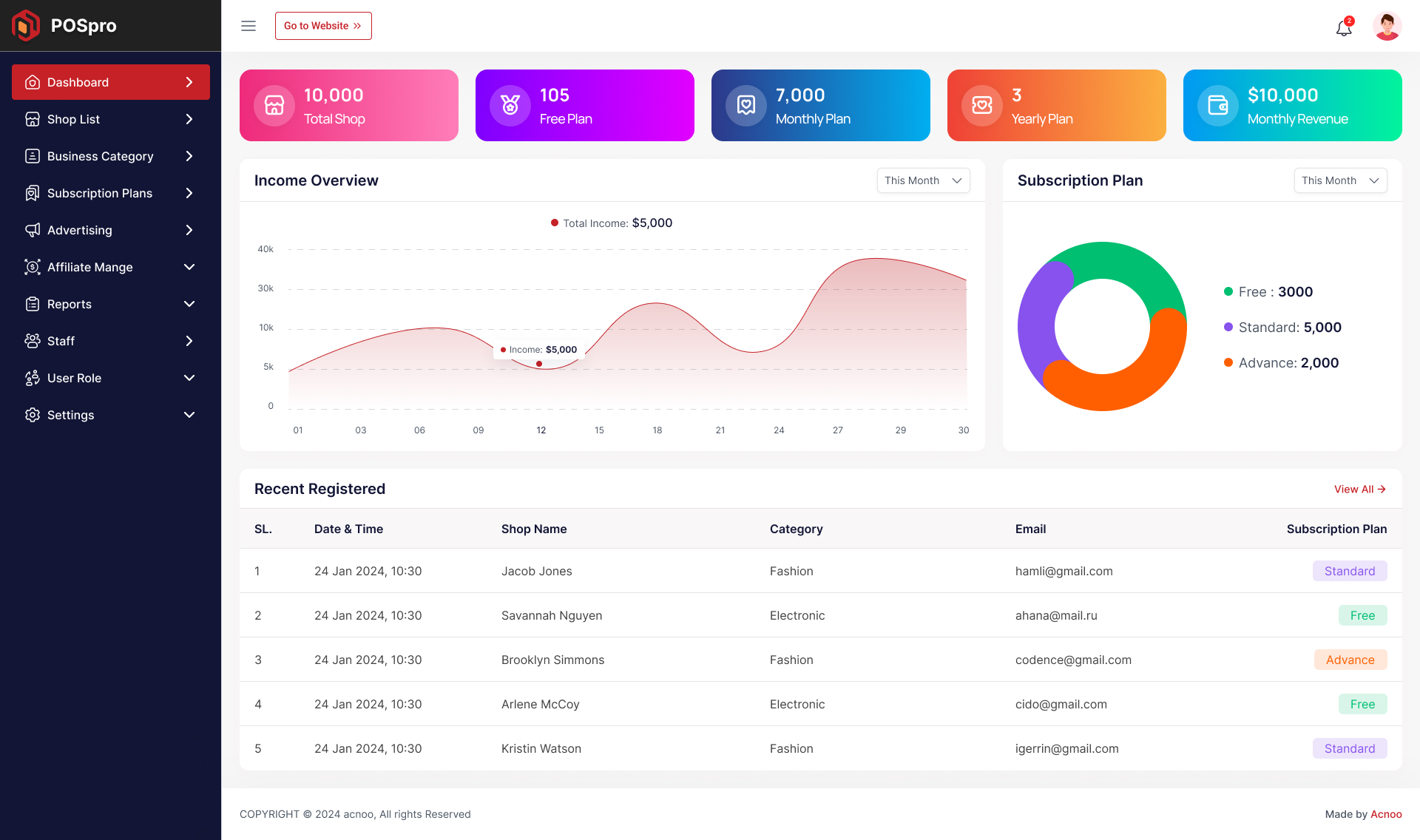Select the Total Shop storefront icon
1420x840 pixels.
[274, 105]
